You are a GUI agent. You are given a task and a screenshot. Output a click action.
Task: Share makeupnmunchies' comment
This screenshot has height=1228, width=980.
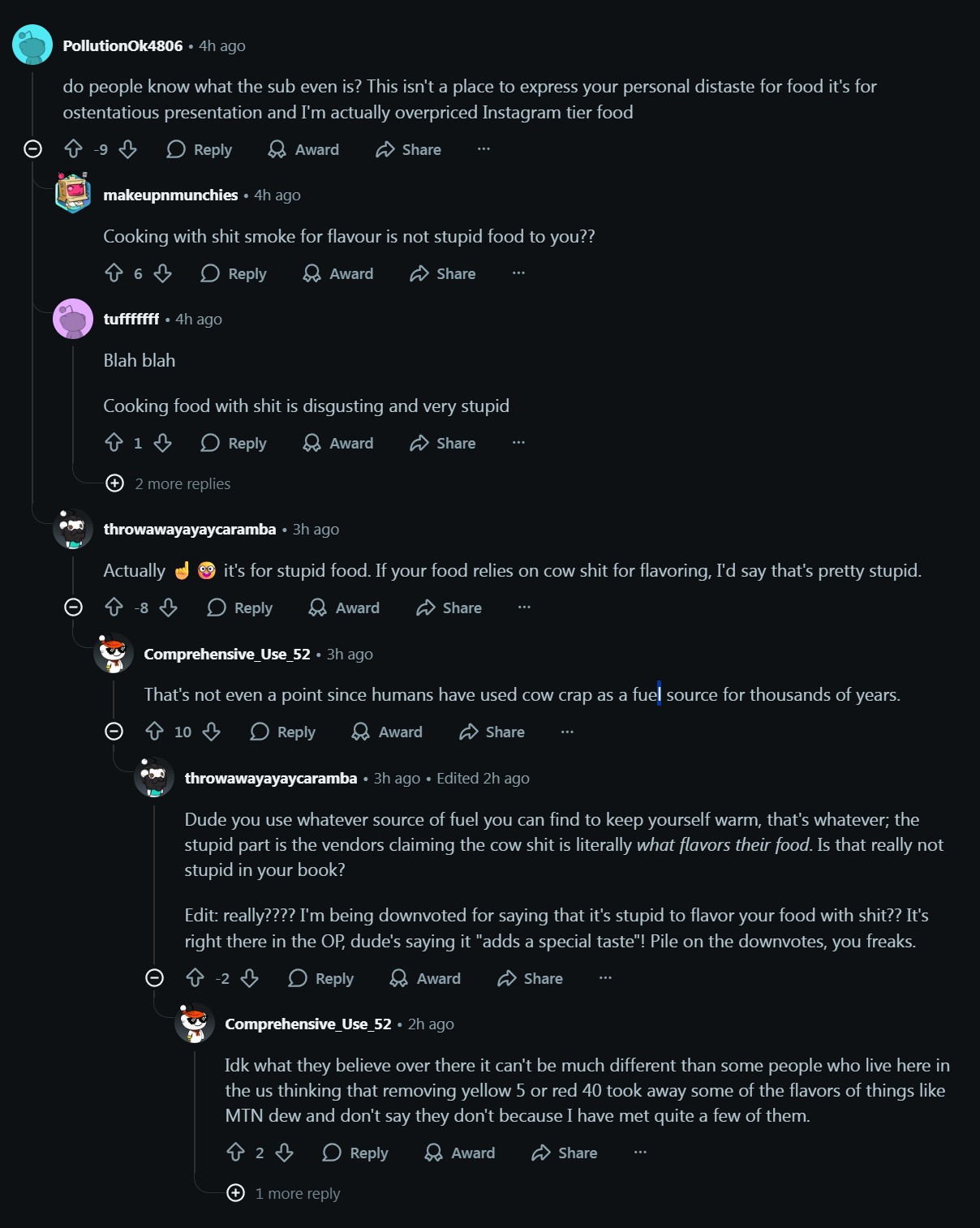click(x=443, y=273)
